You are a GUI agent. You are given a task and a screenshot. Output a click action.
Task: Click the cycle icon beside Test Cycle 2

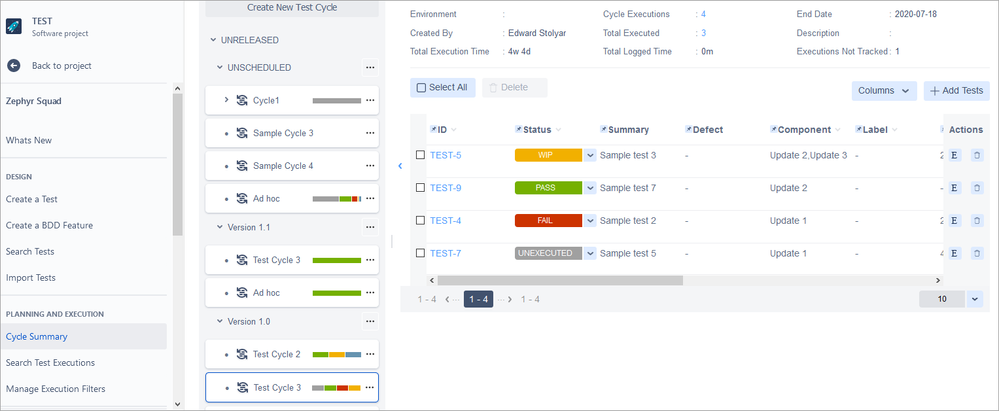click(242, 354)
